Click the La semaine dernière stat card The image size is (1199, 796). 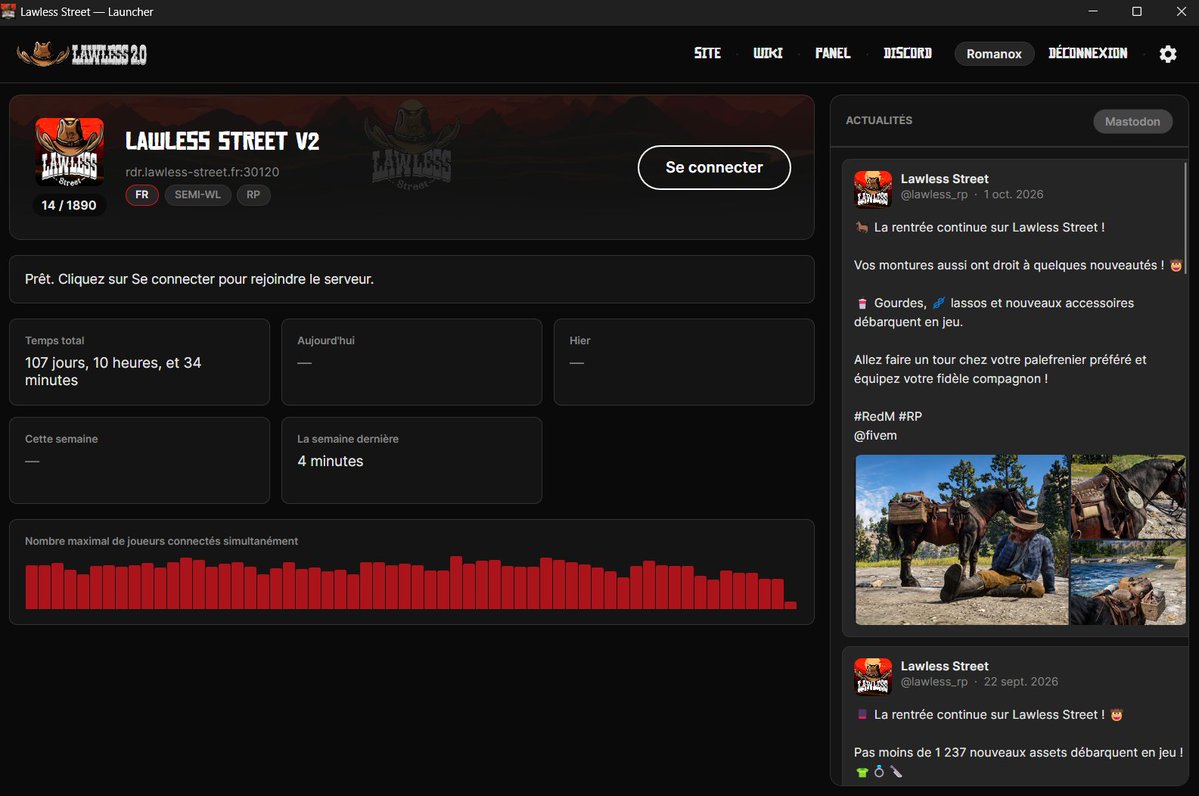(411, 460)
